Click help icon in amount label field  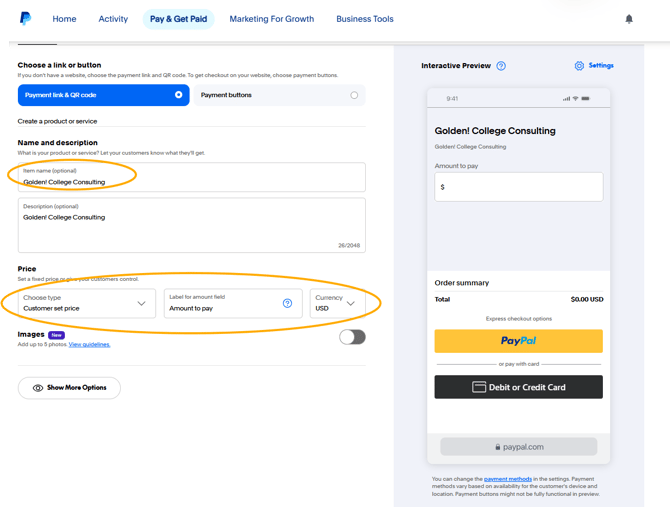(287, 303)
